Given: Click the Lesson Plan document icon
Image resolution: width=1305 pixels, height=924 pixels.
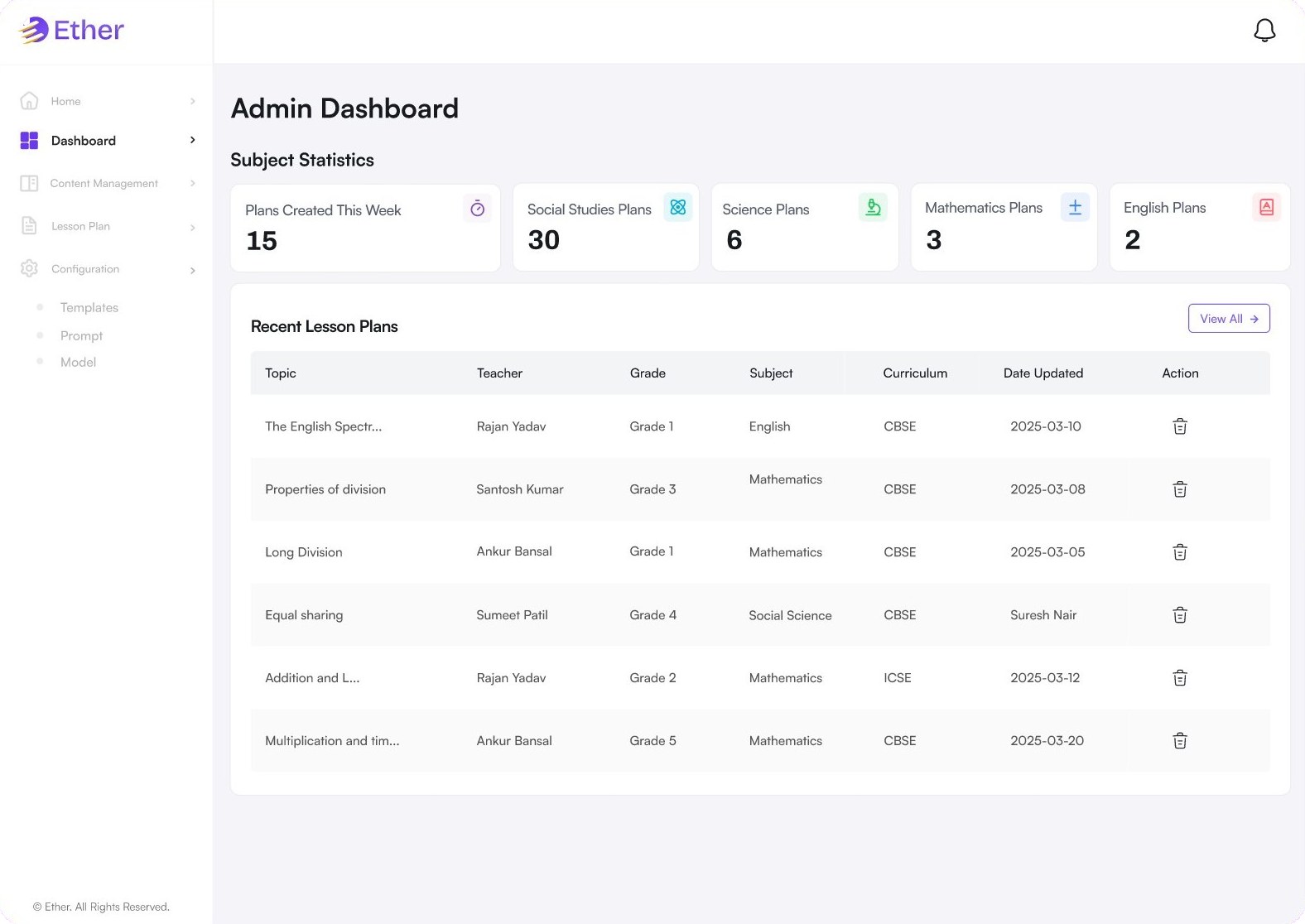Looking at the screenshot, I should coord(29,226).
